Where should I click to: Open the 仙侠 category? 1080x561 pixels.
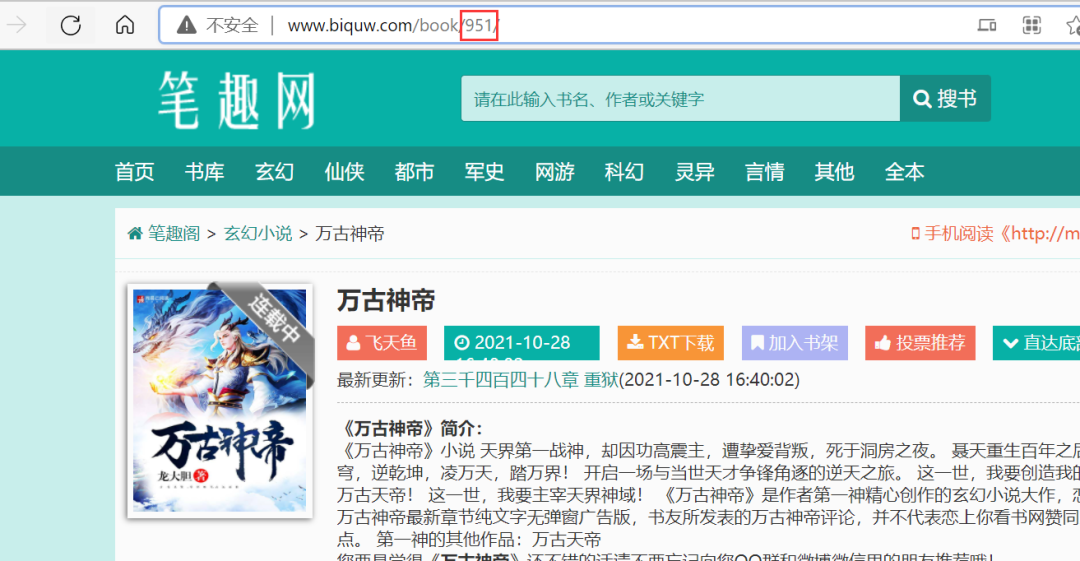coord(344,172)
